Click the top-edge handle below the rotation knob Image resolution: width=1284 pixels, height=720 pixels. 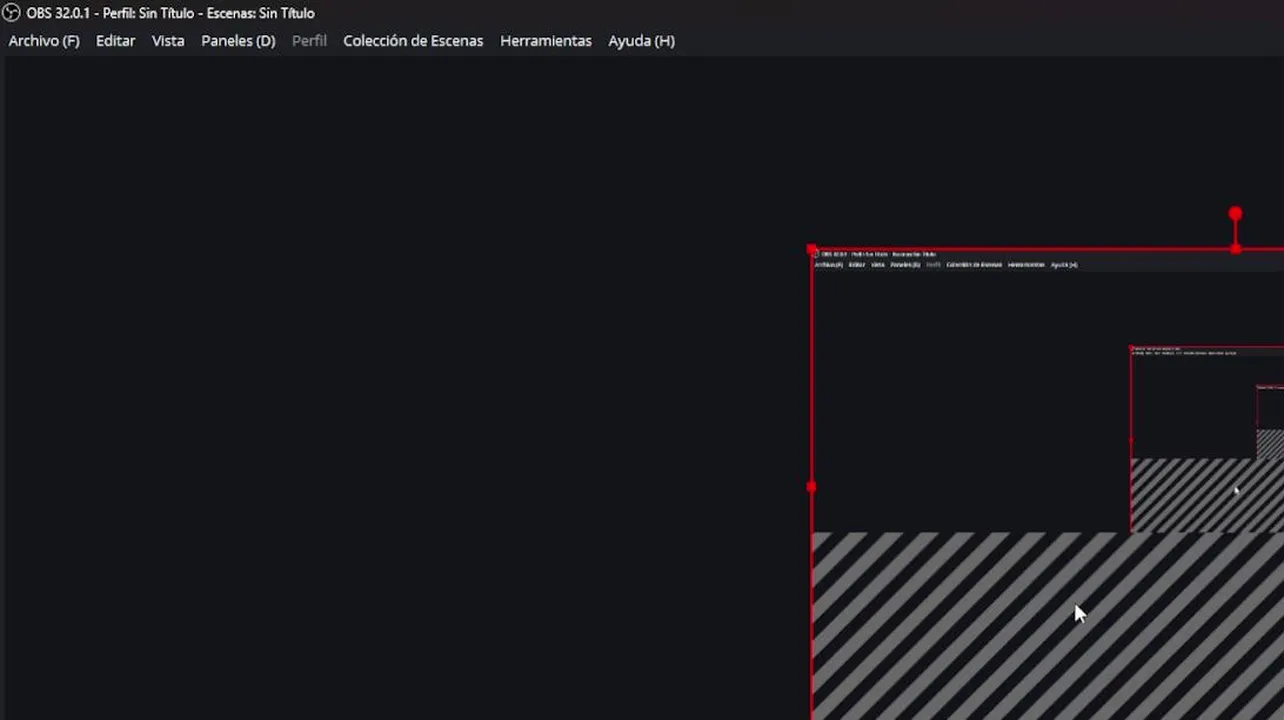click(1235, 249)
